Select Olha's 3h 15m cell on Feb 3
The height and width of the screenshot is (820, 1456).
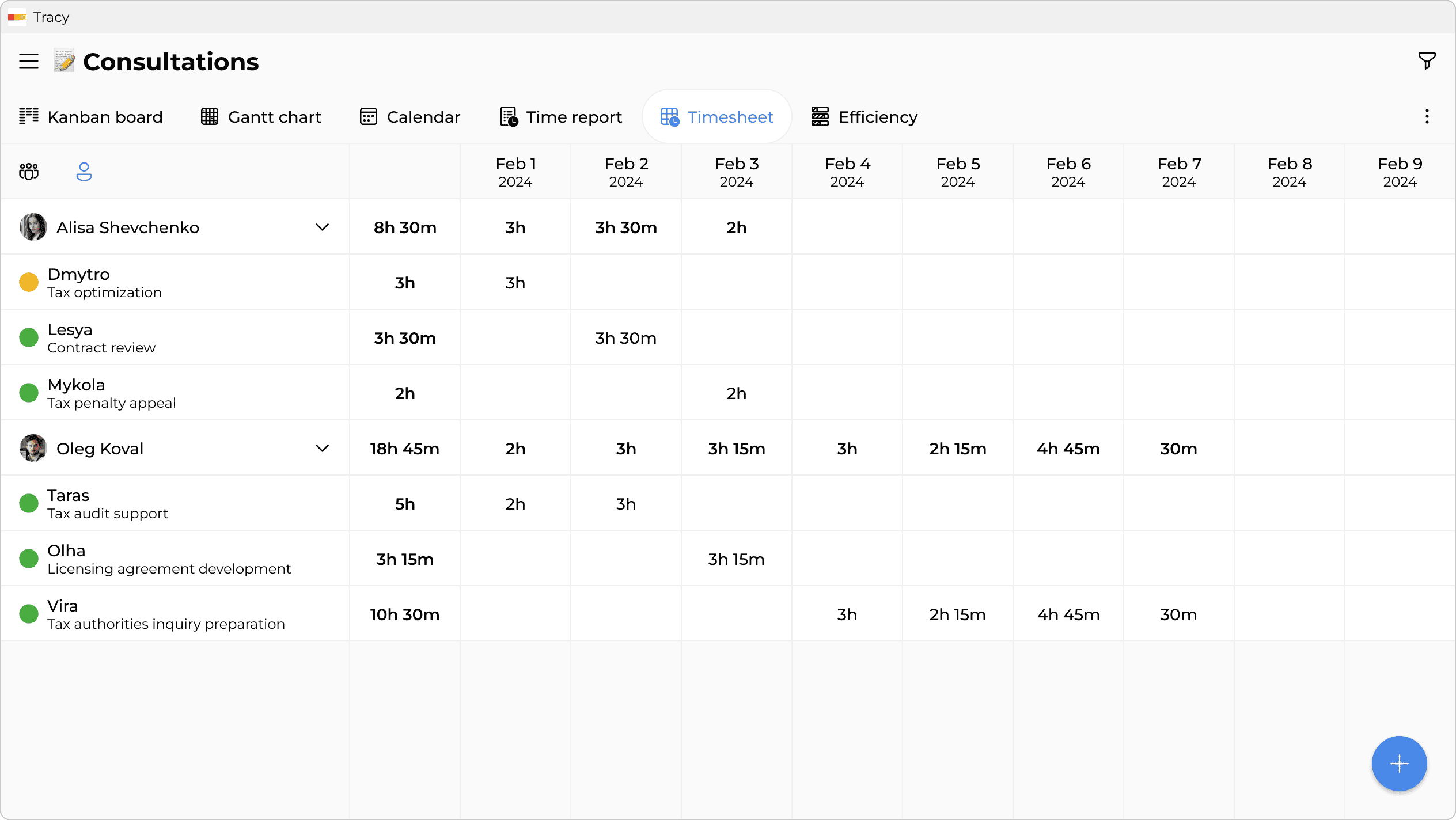(737, 558)
